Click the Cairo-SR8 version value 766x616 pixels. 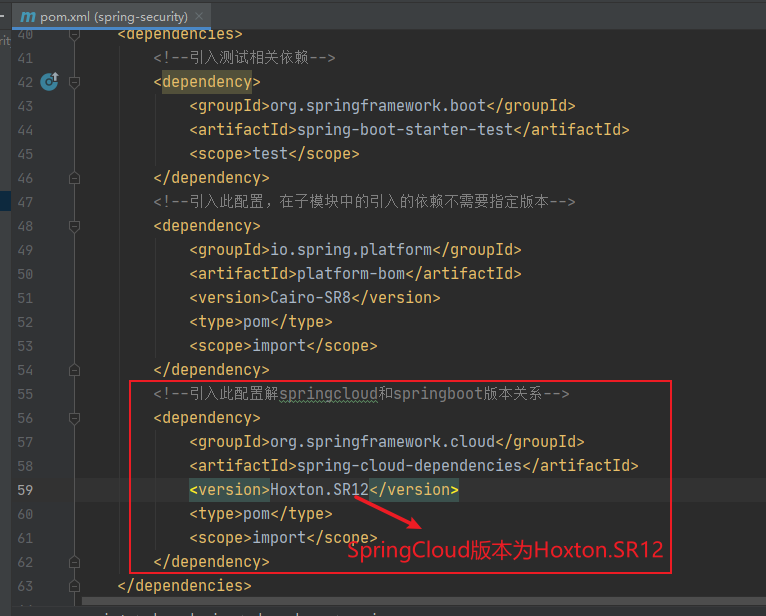click(x=310, y=297)
